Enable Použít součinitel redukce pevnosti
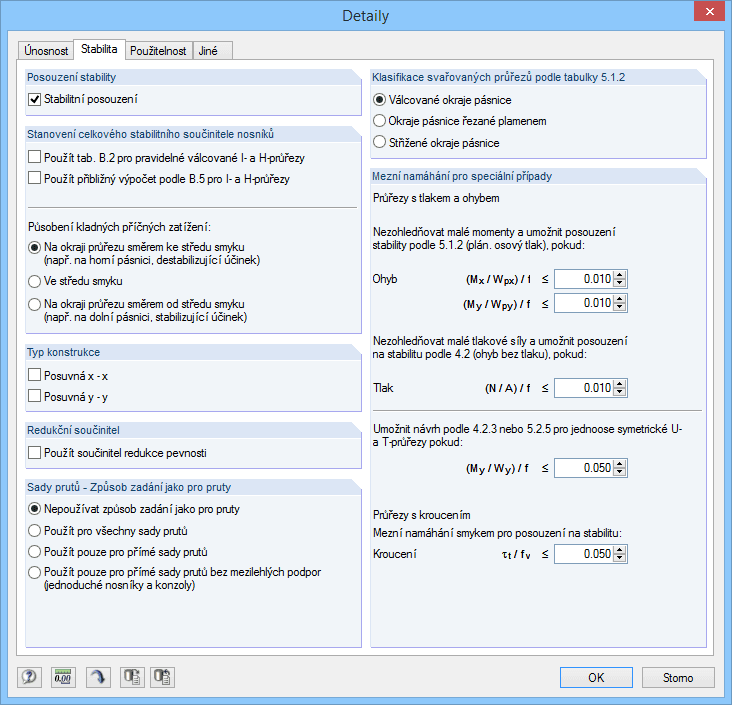 tap(35, 452)
